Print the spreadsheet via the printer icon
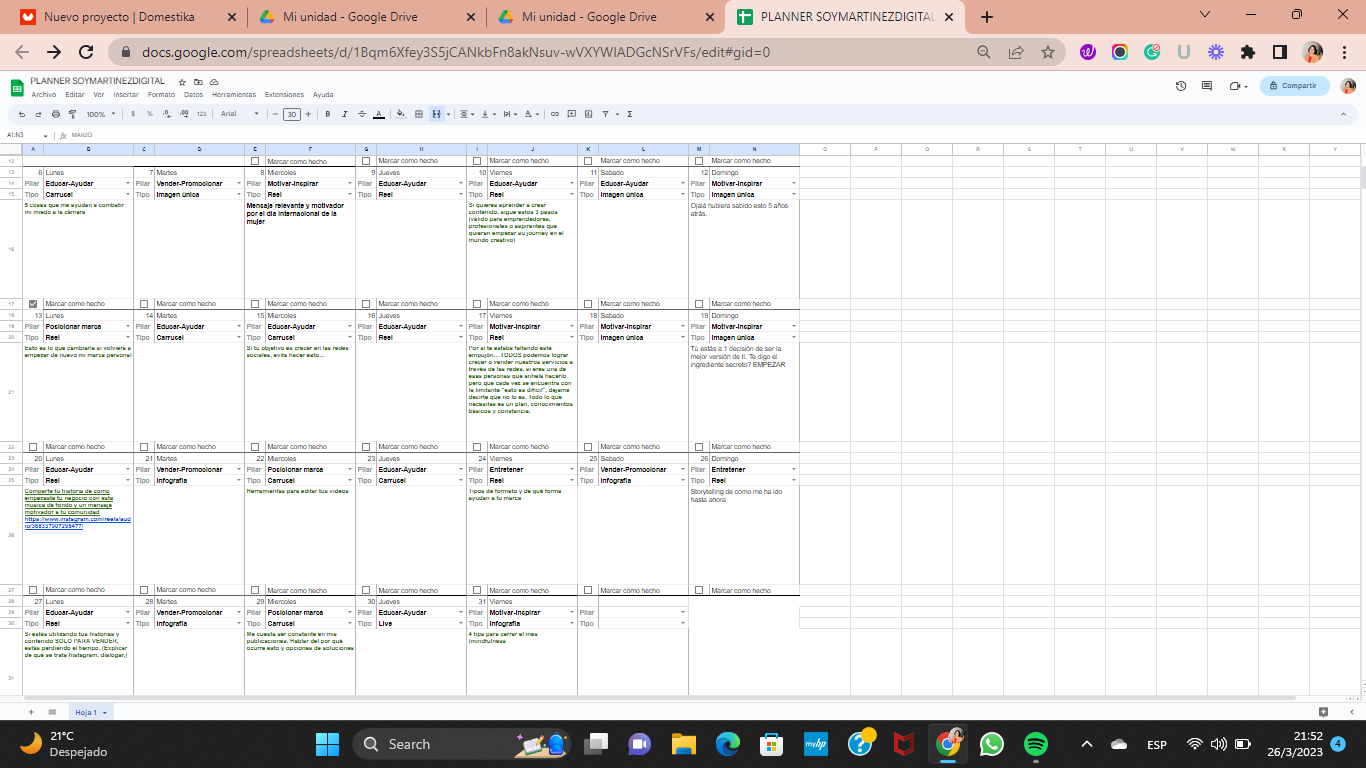The height and width of the screenshot is (768, 1366). tap(56, 114)
